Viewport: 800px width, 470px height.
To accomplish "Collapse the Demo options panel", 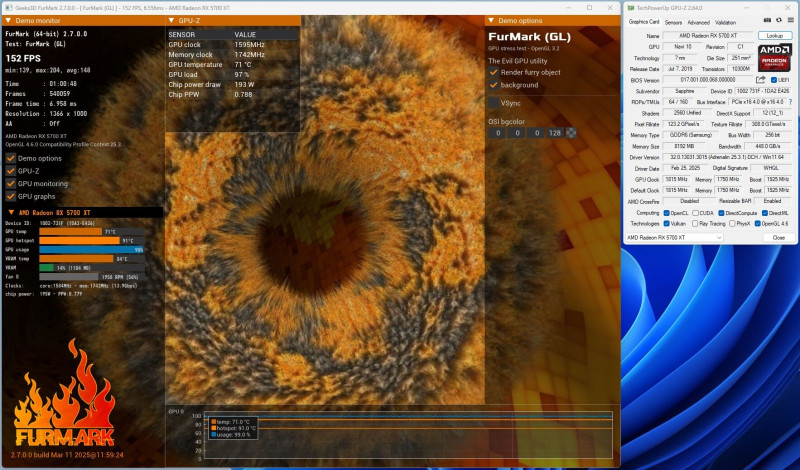I will coord(491,20).
